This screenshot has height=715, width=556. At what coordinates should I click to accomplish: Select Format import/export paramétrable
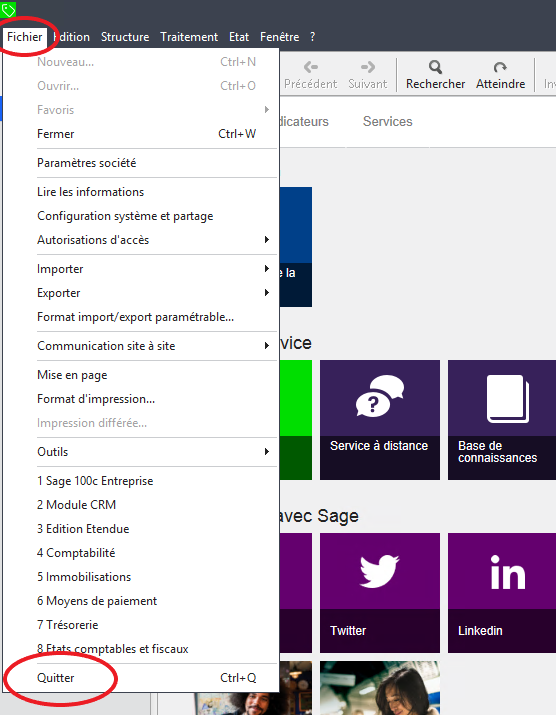[141, 317]
